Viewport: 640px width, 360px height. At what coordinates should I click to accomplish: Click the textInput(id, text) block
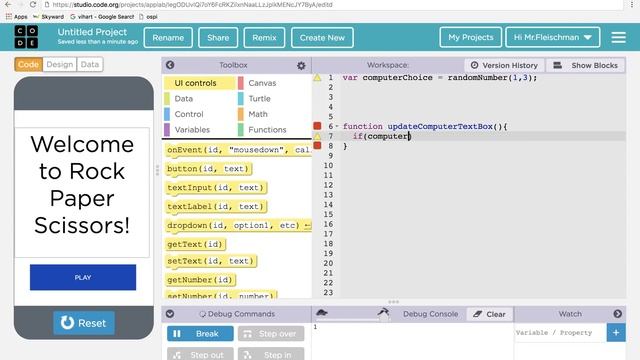coord(216,187)
